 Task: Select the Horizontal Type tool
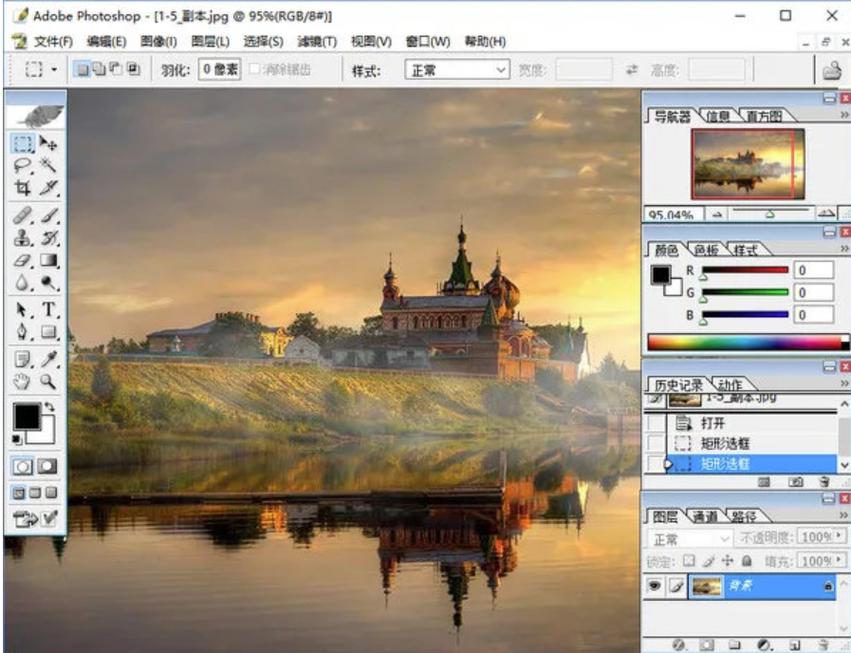click(x=48, y=309)
